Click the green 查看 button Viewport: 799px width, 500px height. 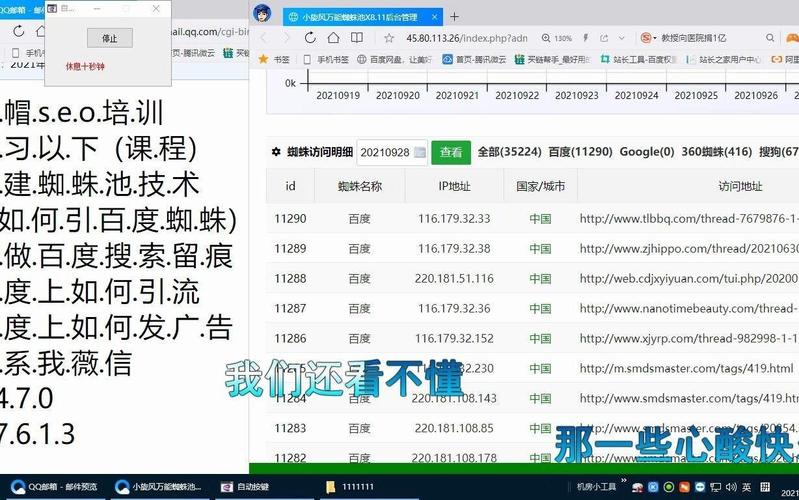coord(451,152)
